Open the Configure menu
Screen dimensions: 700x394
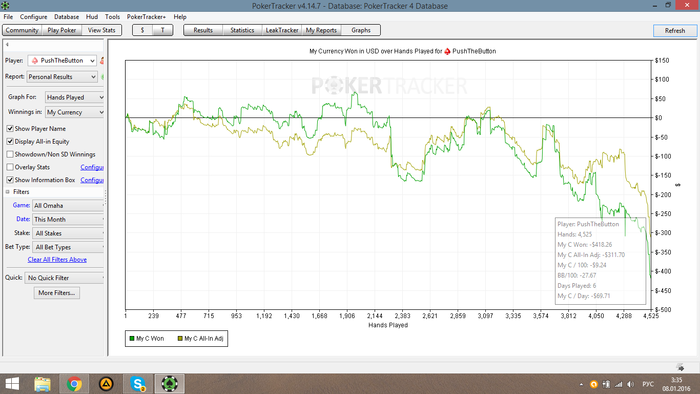point(33,17)
